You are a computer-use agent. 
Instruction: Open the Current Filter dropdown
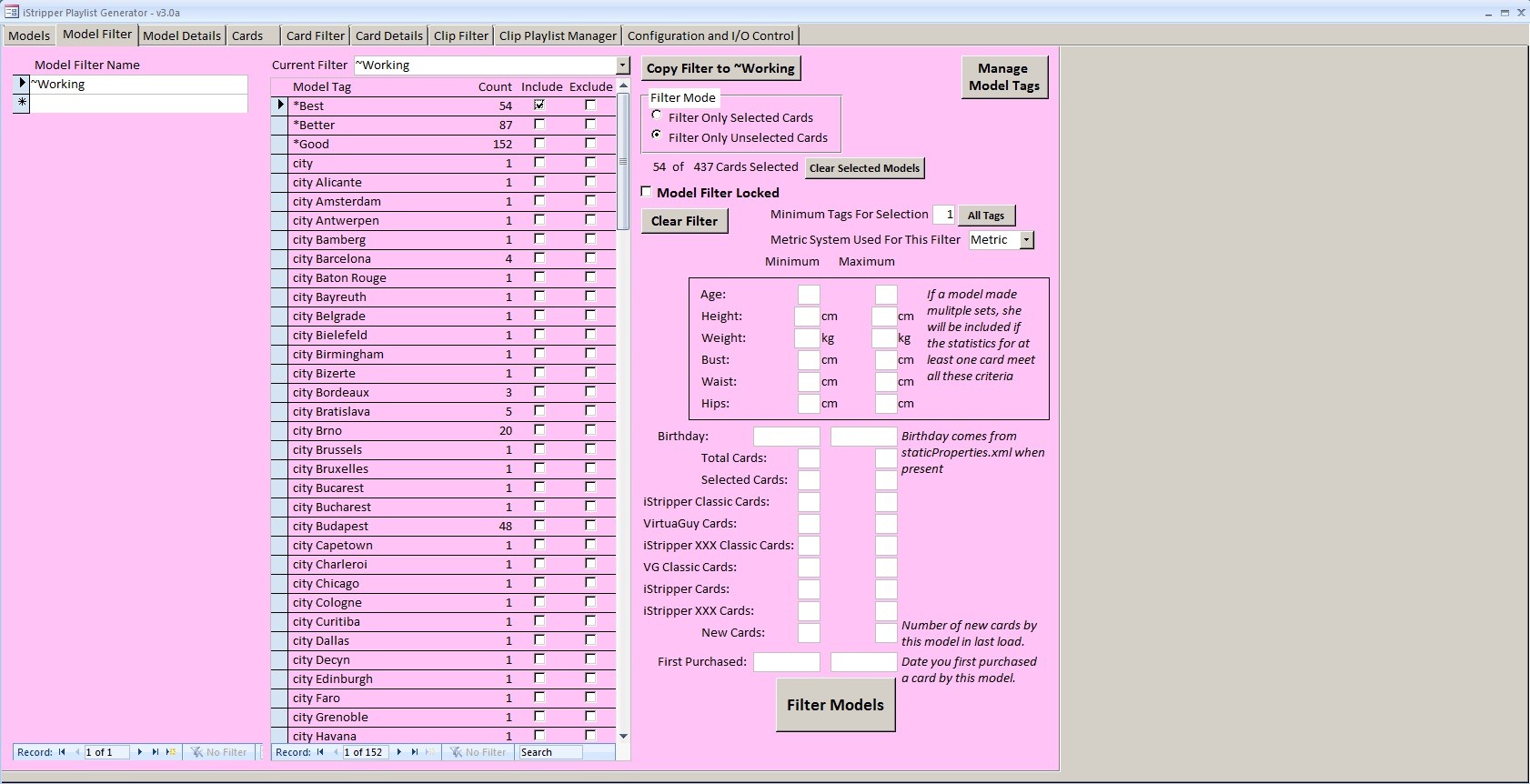[623, 65]
